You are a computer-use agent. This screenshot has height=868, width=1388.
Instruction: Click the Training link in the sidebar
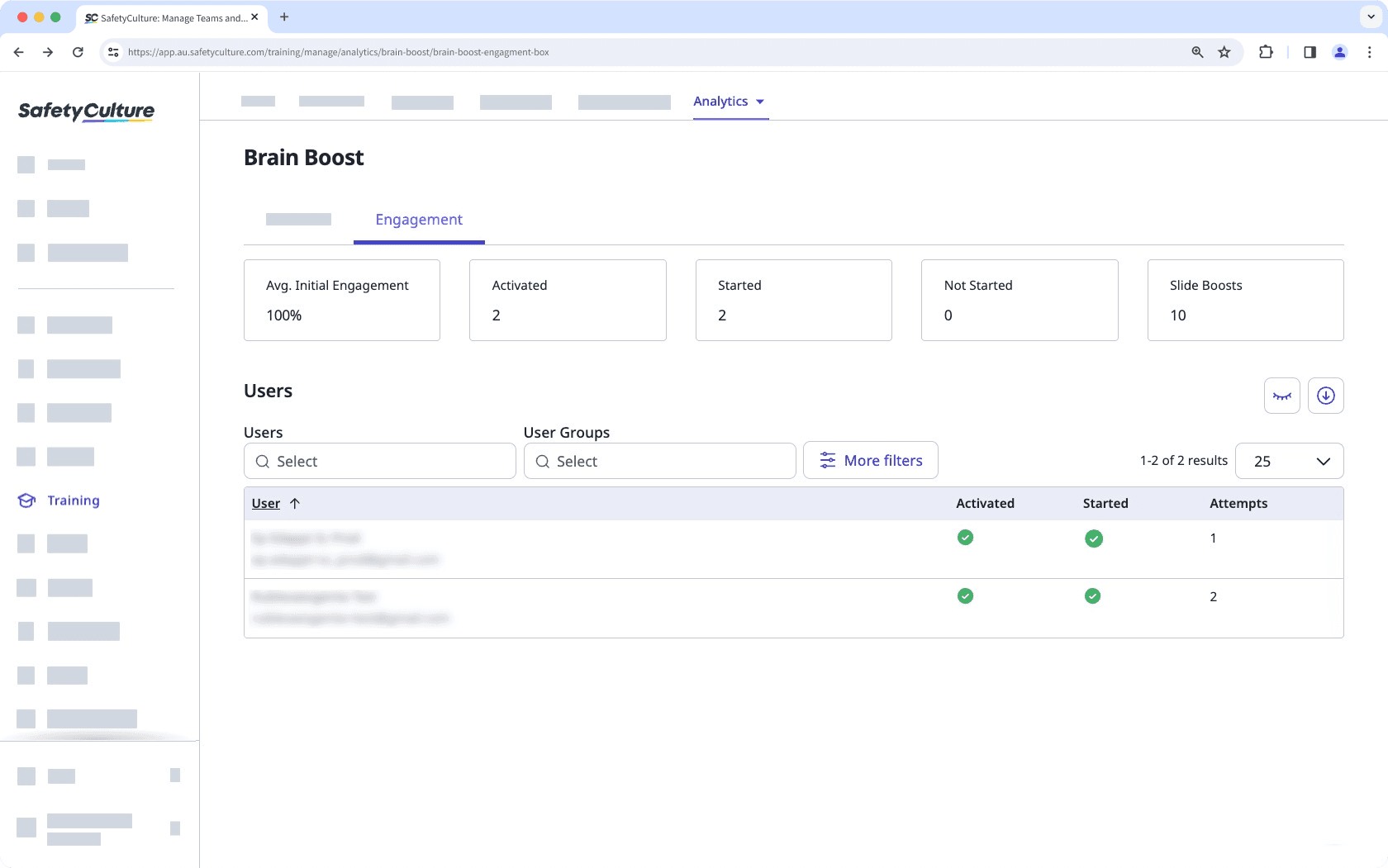pyautogui.click(x=73, y=500)
